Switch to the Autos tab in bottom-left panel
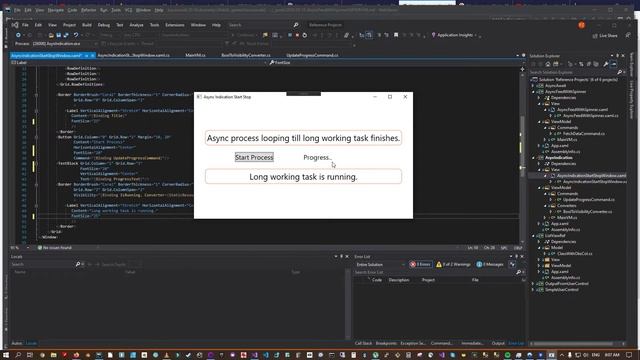Image resolution: width=640 pixels, height=360 pixels. click(x=17, y=343)
